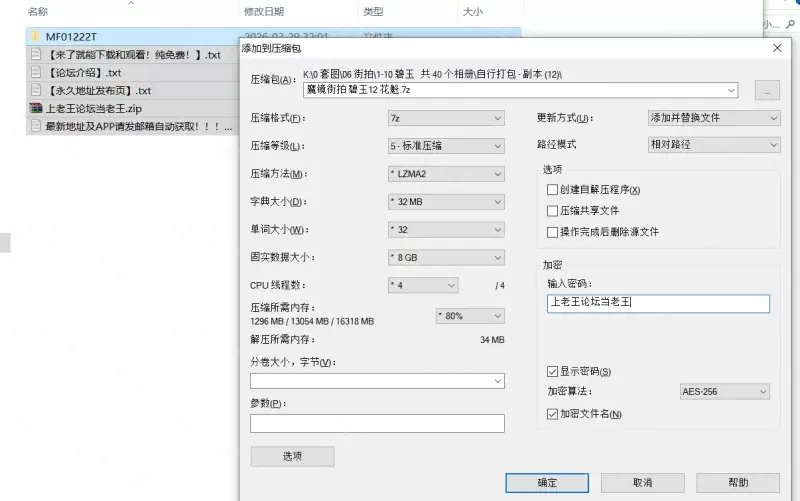Image resolution: width=800 pixels, height=501 pixels.
Task: Select file 最新地址及APP请发邮箱自动获取
Action: pos(139,126)
